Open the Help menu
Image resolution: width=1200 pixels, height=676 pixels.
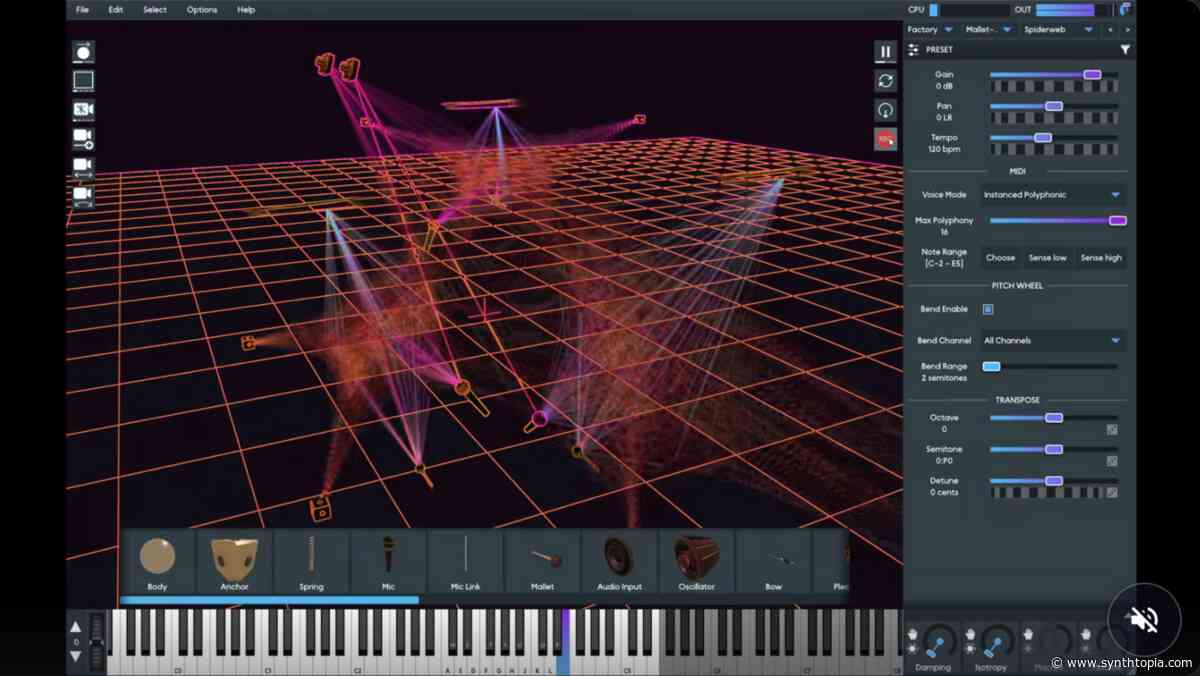[x=246, y=9]
